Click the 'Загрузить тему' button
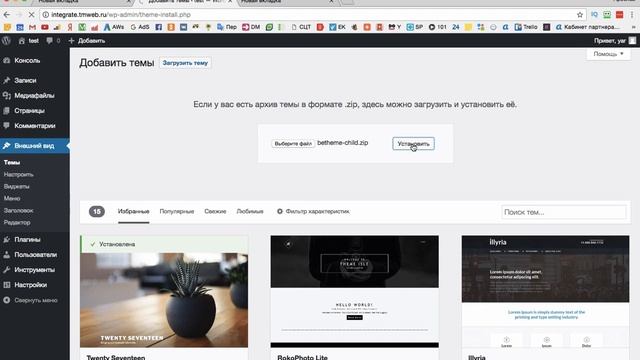 coord(185,63)
